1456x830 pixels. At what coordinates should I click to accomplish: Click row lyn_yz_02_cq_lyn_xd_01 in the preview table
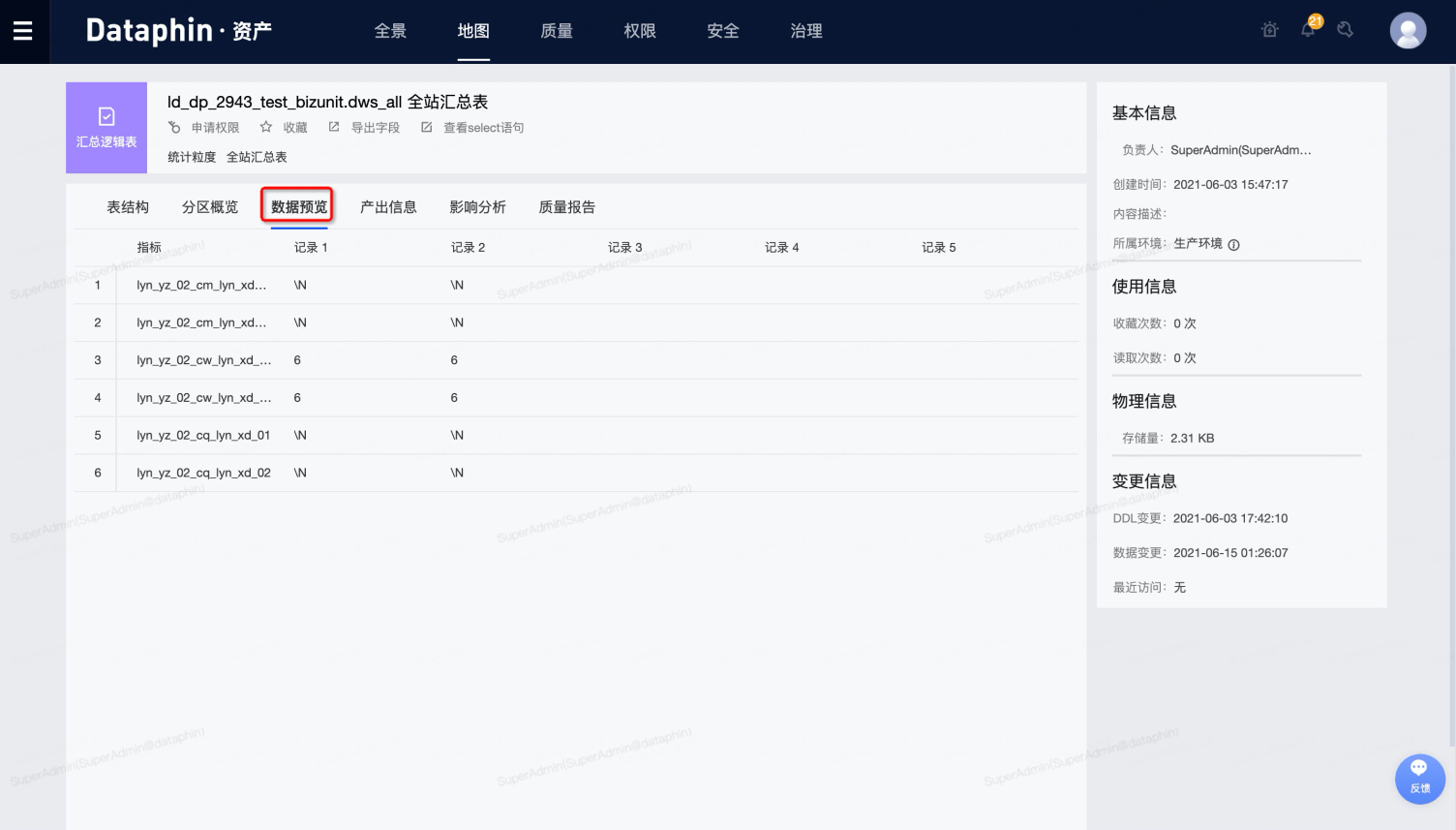pos(203,436)
